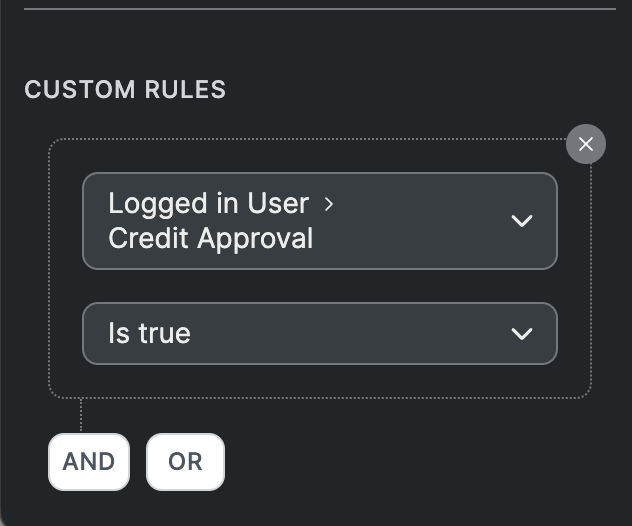Add an AND condition
This screenshot has height=526, width=632.
(89, 462)
